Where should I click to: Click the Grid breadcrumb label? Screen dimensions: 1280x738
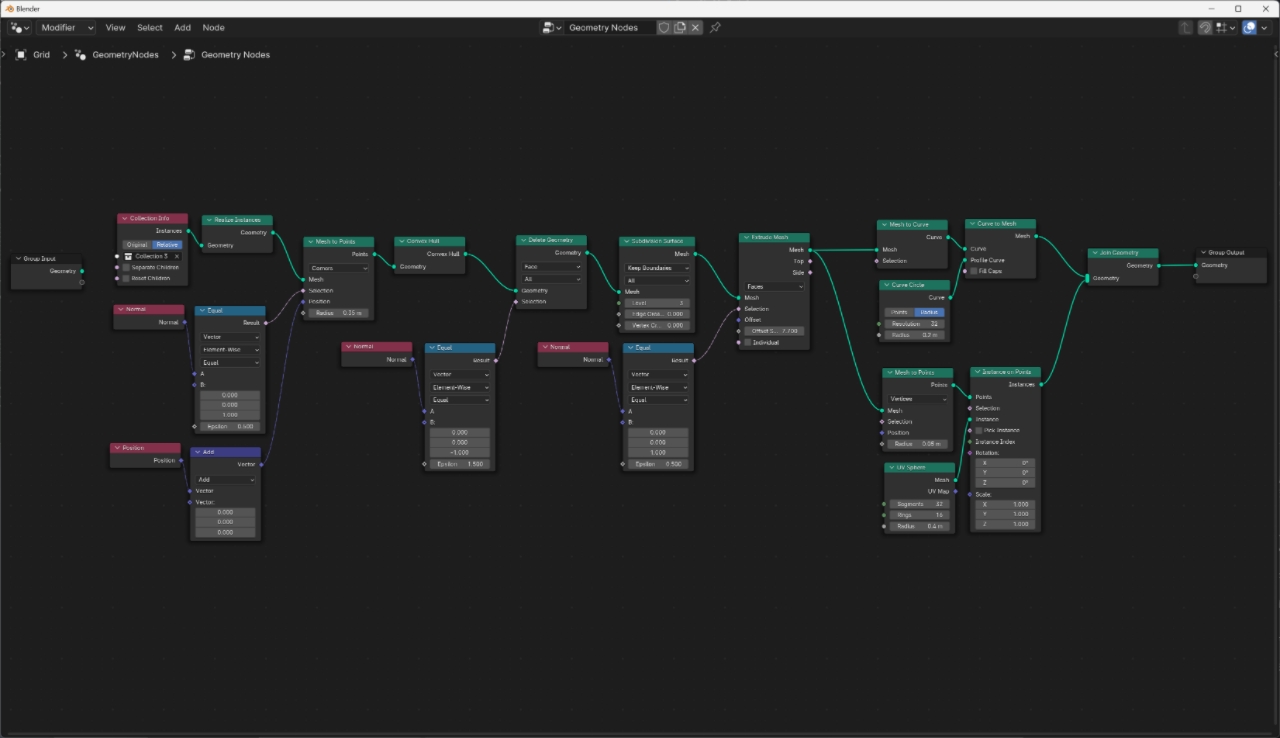point(41,55)
